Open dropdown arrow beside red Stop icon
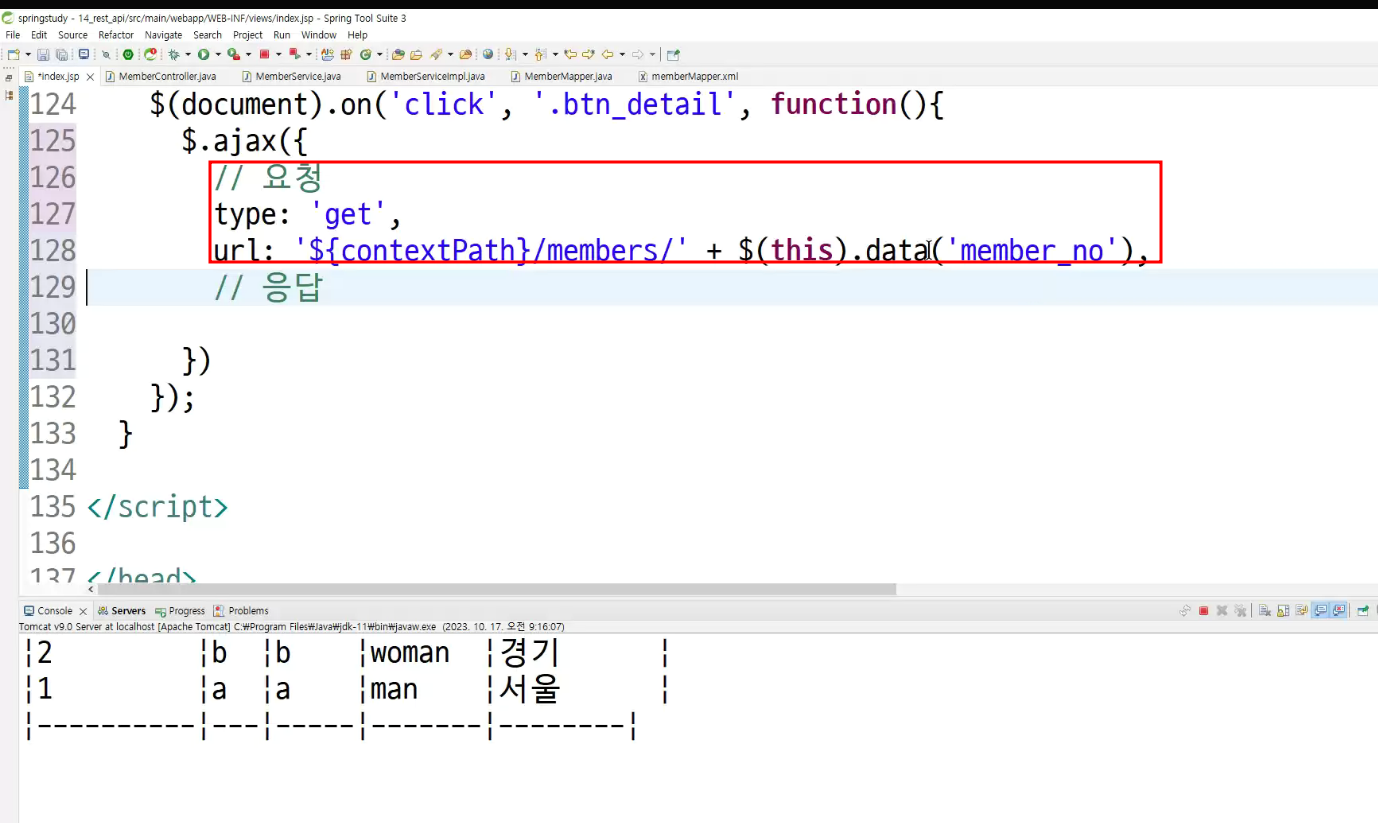This screenshot has width=1378, height=823. click(x=278, y=54)
